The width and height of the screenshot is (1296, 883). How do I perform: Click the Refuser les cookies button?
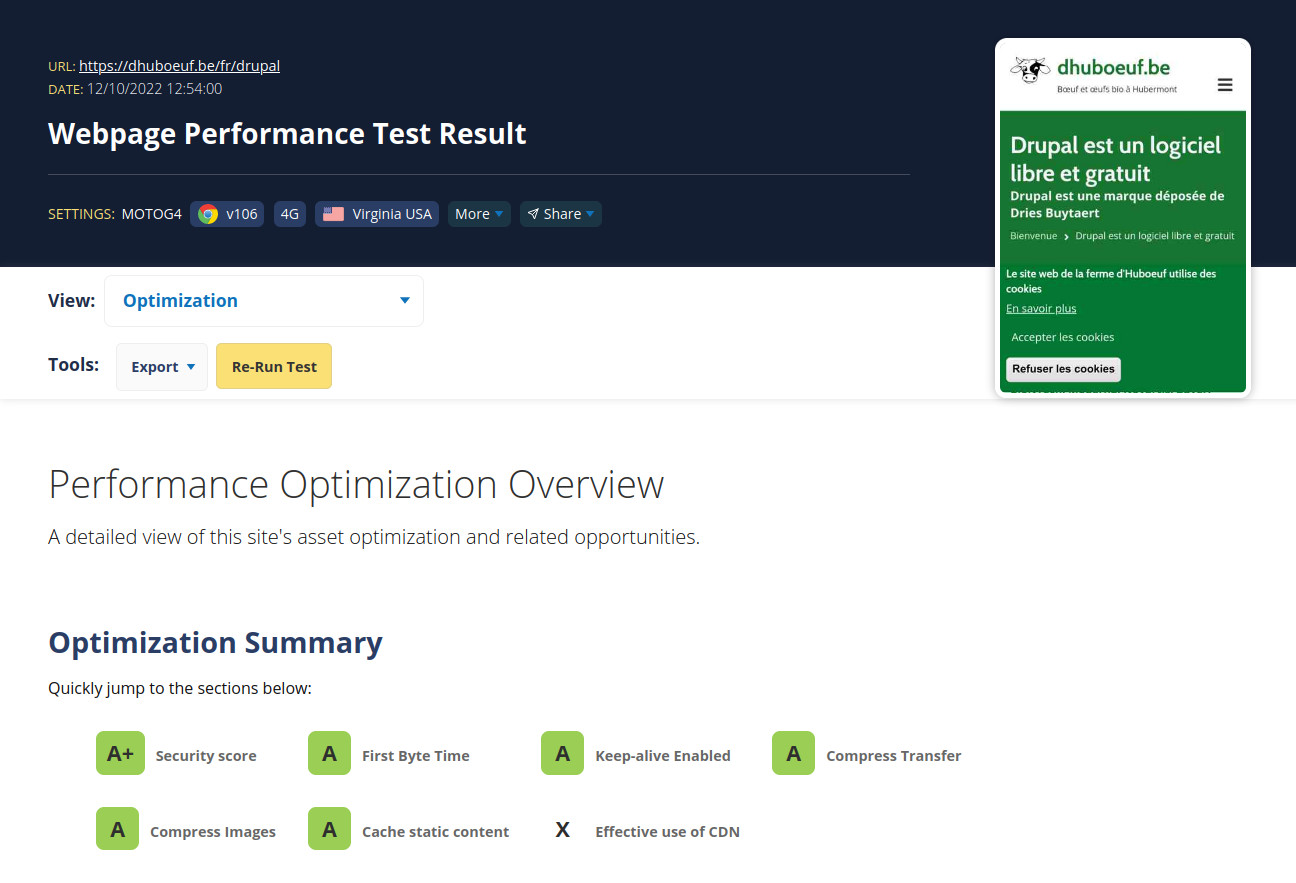pos(1062,369)
